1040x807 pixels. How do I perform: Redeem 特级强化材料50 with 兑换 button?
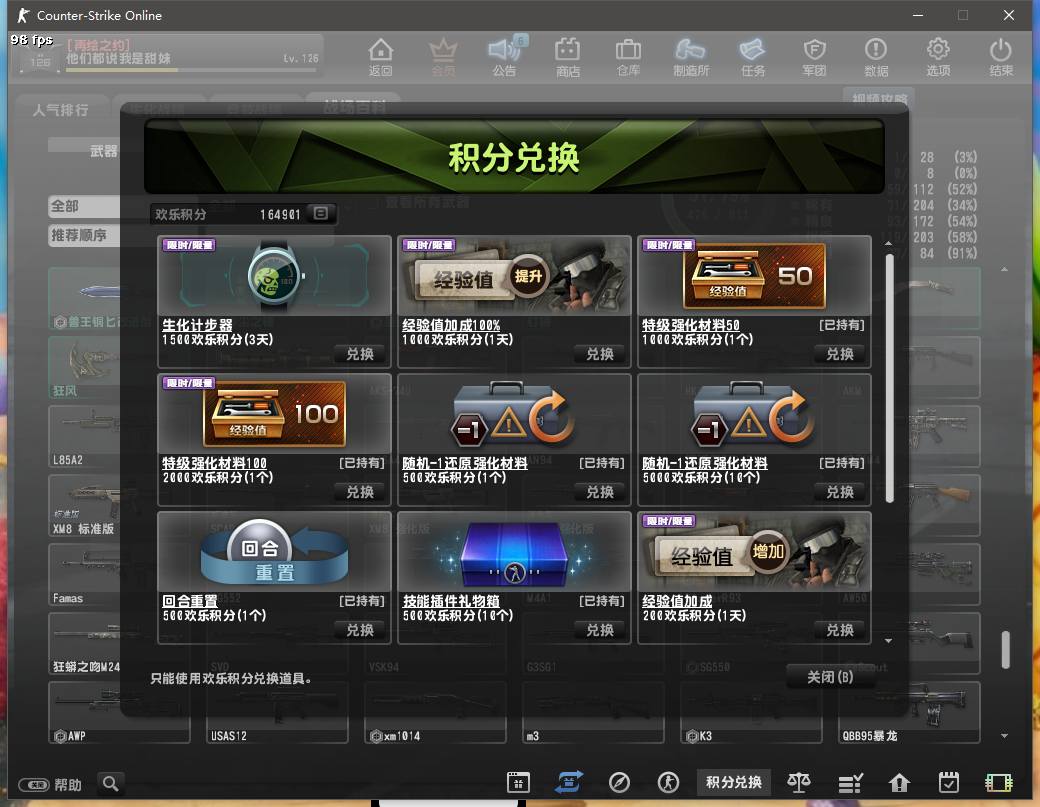click(x=840, y=354)
